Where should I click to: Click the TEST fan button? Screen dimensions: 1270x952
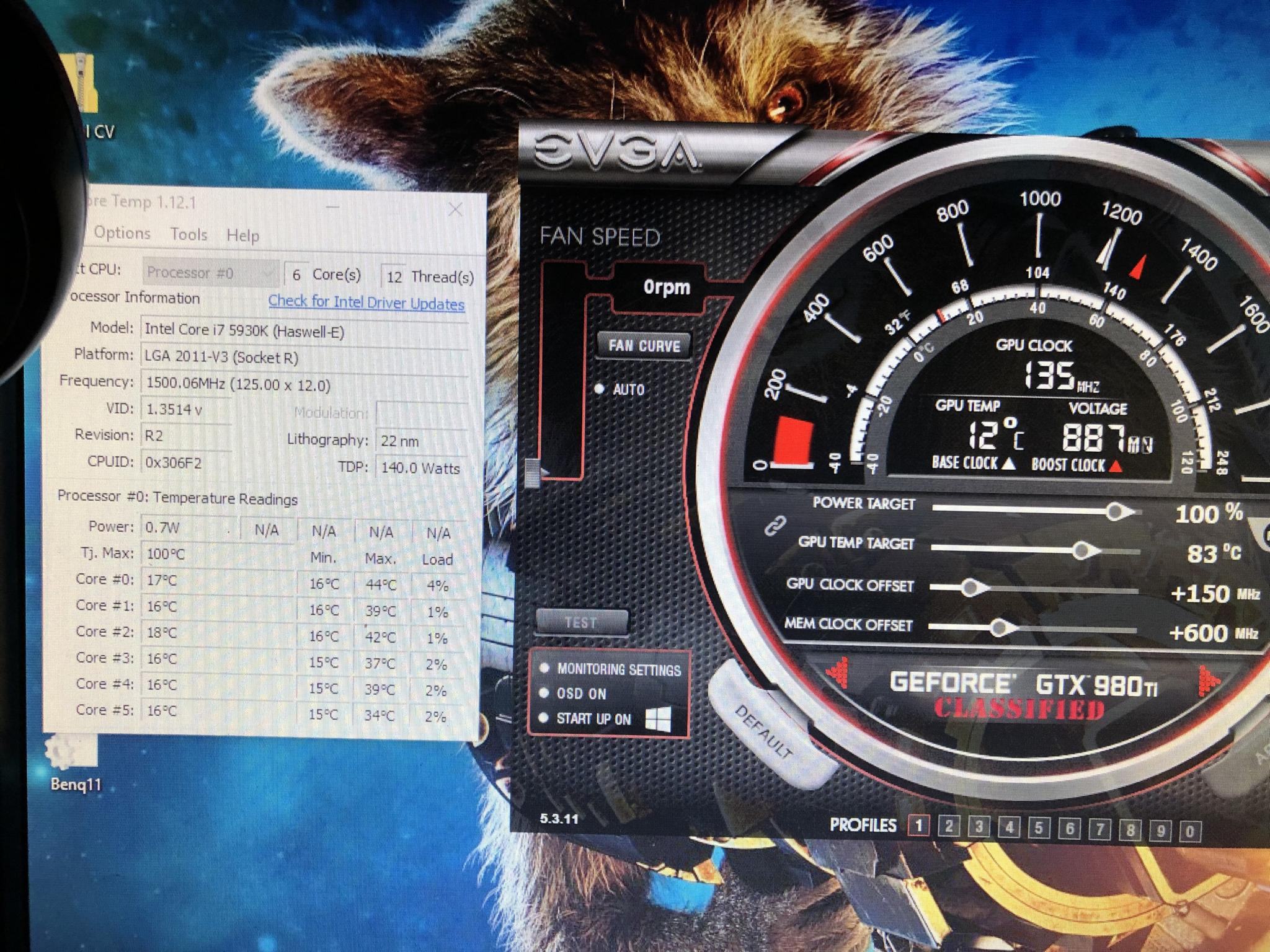point(581,622)
